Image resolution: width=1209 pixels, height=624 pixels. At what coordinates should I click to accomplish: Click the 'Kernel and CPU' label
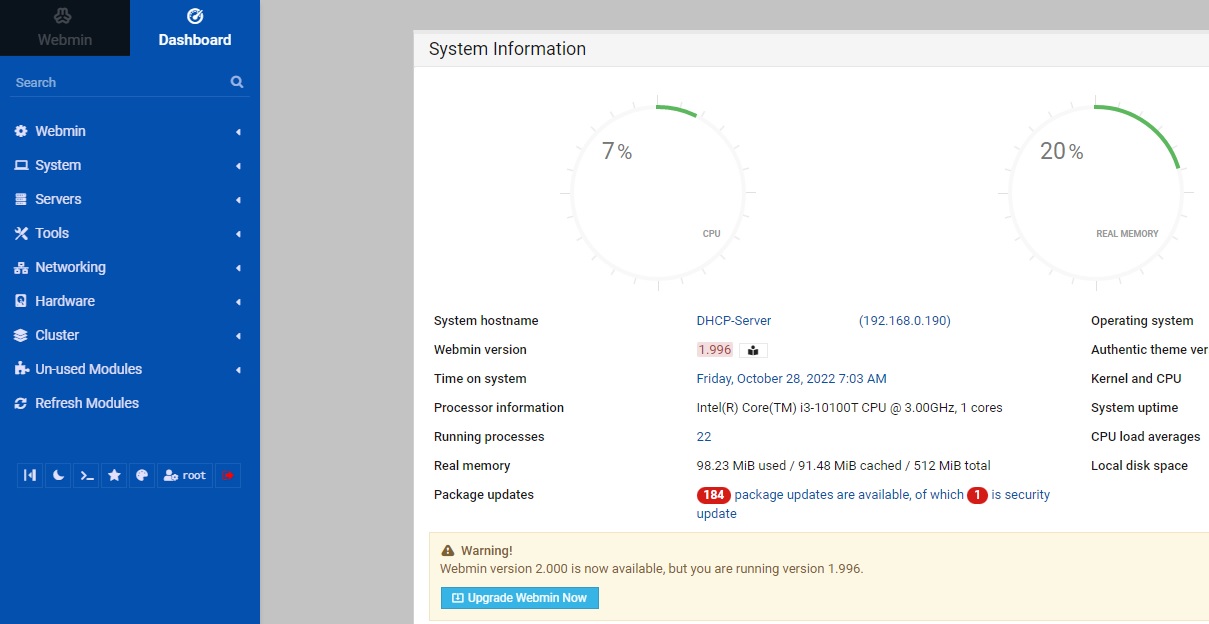pyautogui.click(x=1136, y=379)
